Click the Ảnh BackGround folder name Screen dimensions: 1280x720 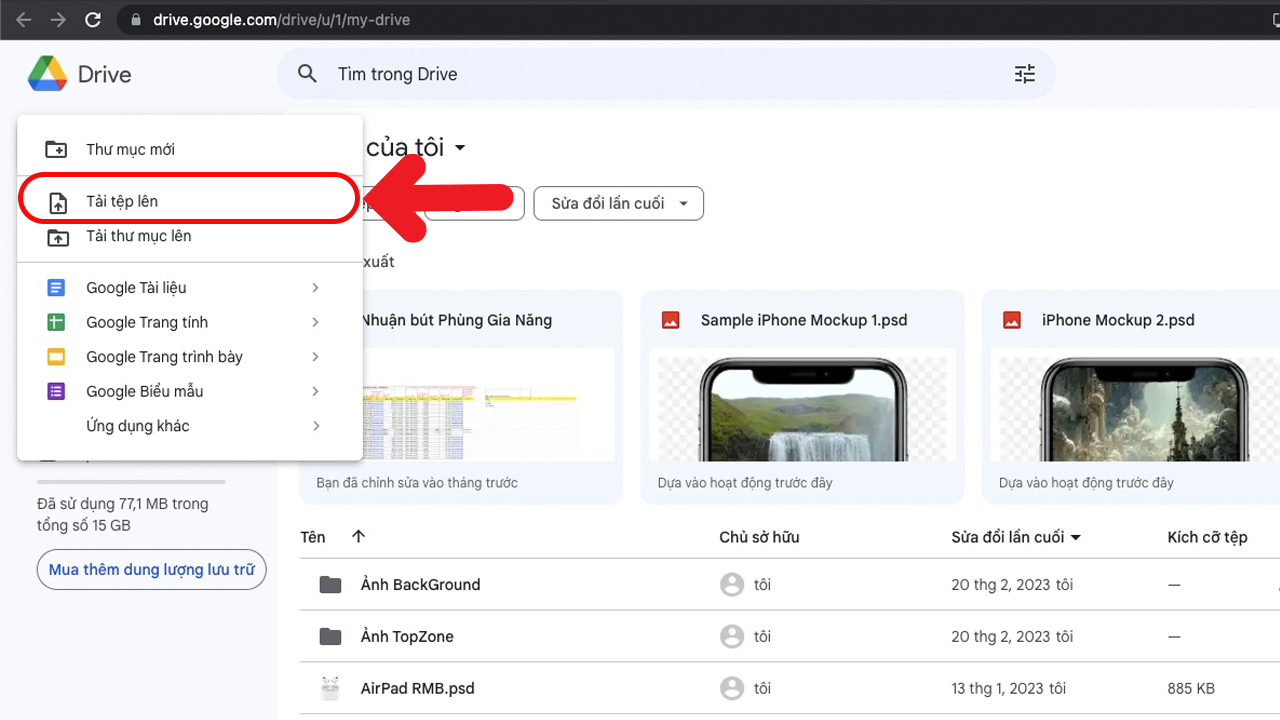(x=420, y=585)
